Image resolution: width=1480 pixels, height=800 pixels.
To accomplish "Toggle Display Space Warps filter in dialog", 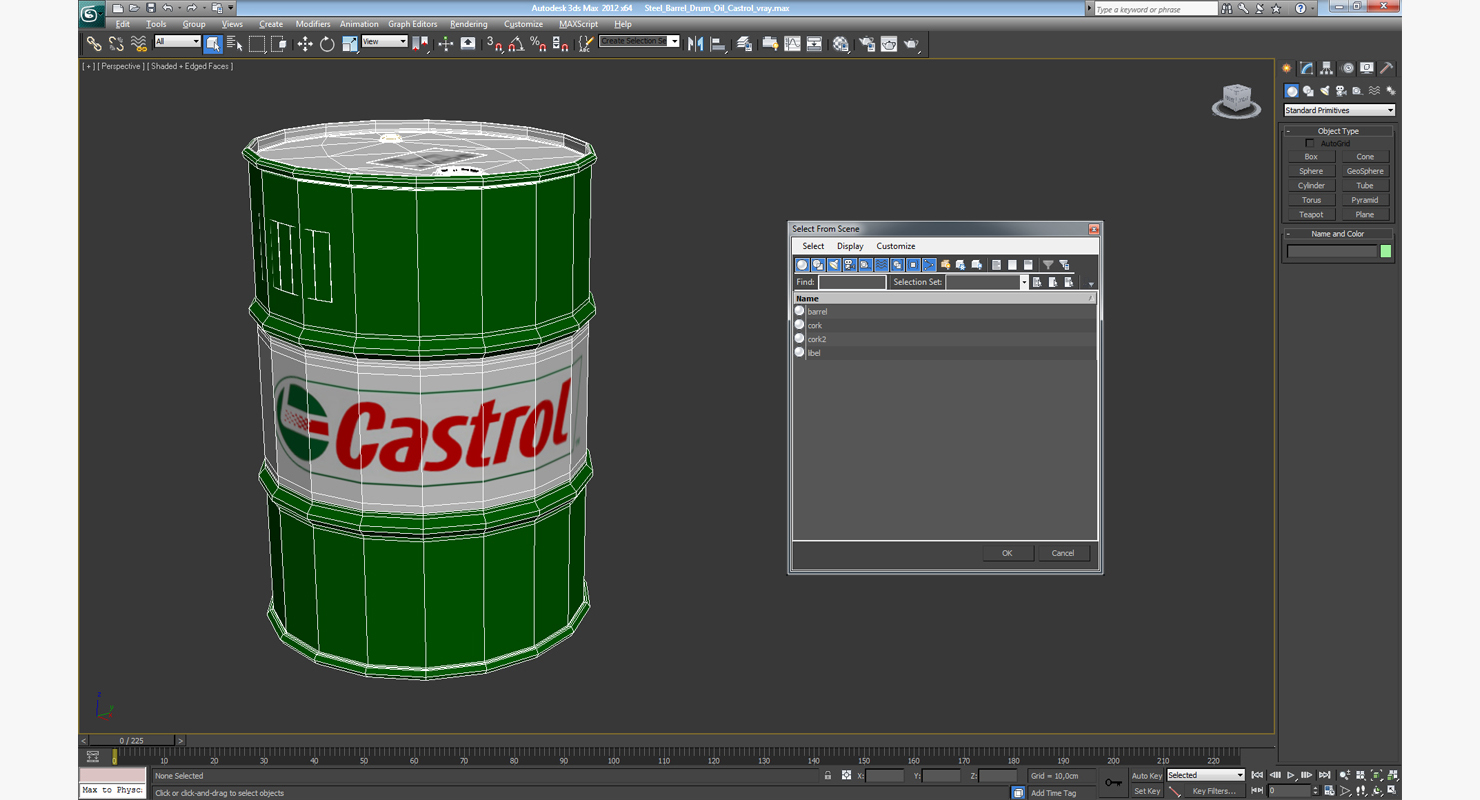I will pos(882,265).
